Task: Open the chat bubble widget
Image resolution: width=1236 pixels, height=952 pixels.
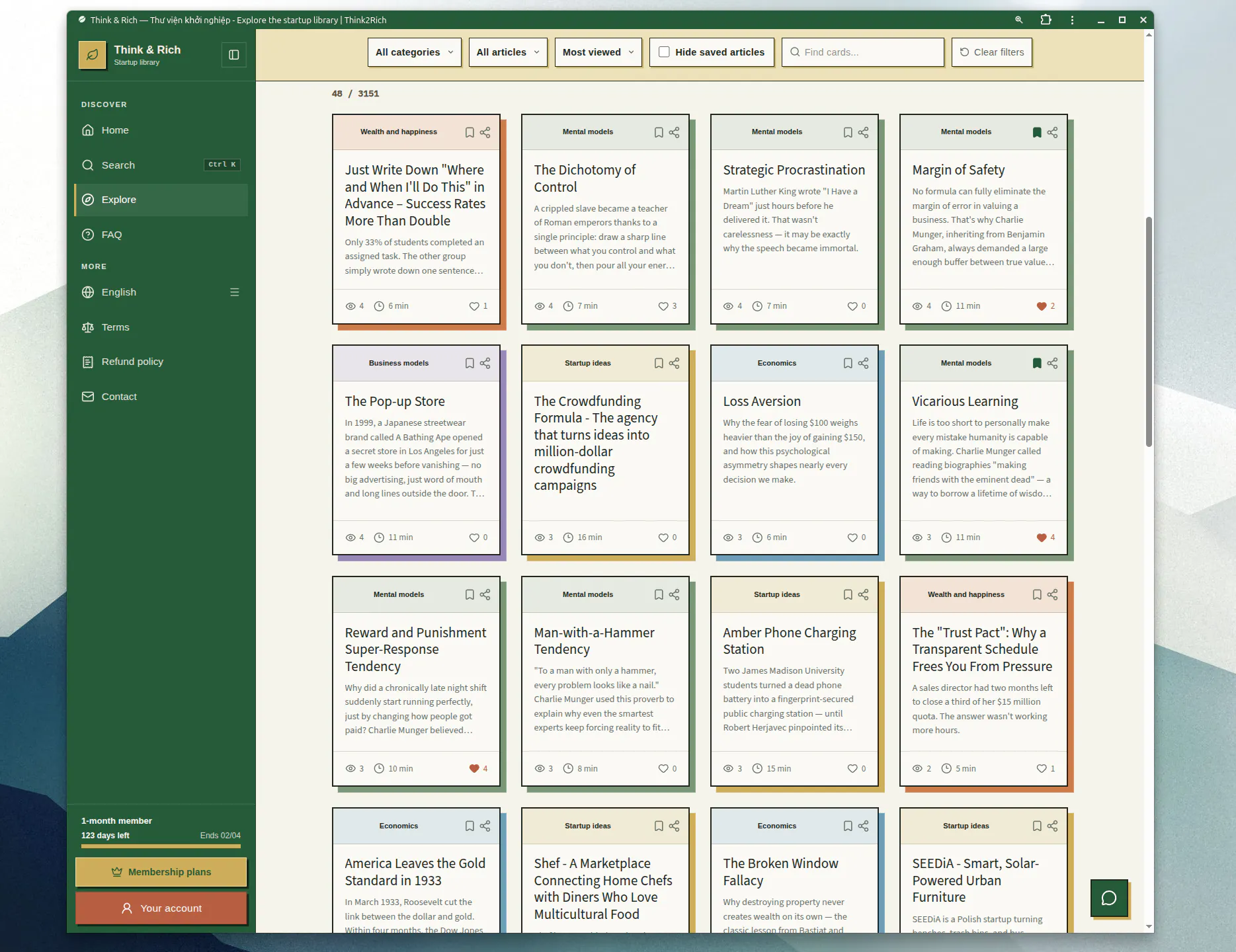Action: coord(1109,898)
